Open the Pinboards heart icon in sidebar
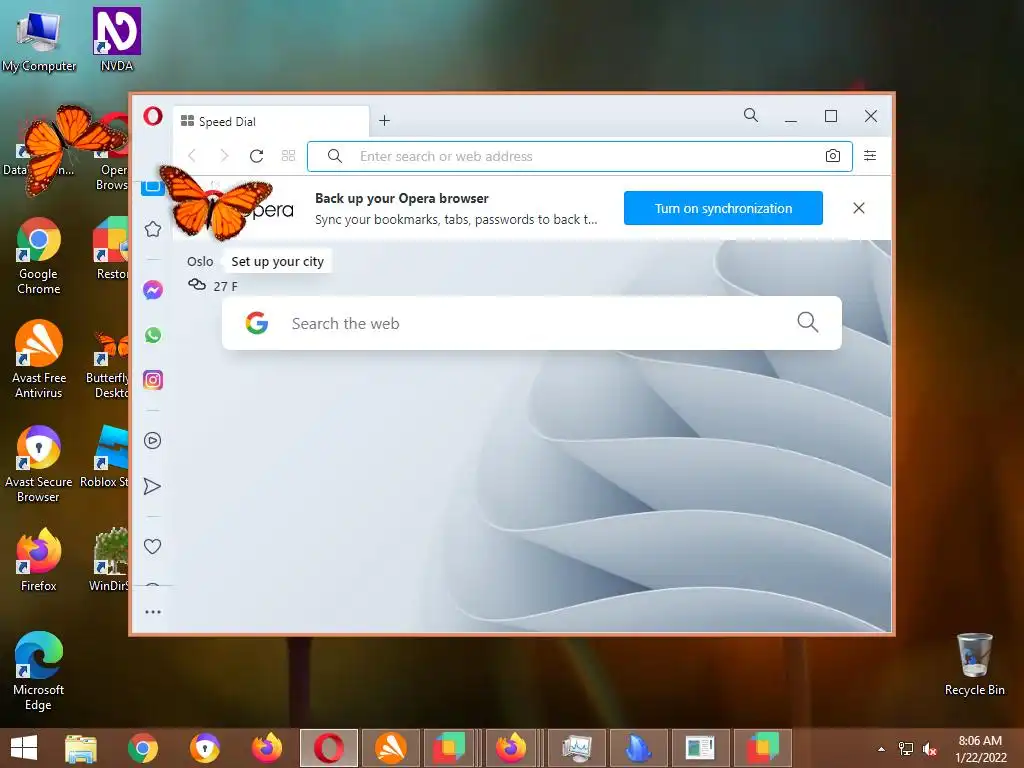The height and width of the screenshot is (768, 1024). (x=152, y=547)
